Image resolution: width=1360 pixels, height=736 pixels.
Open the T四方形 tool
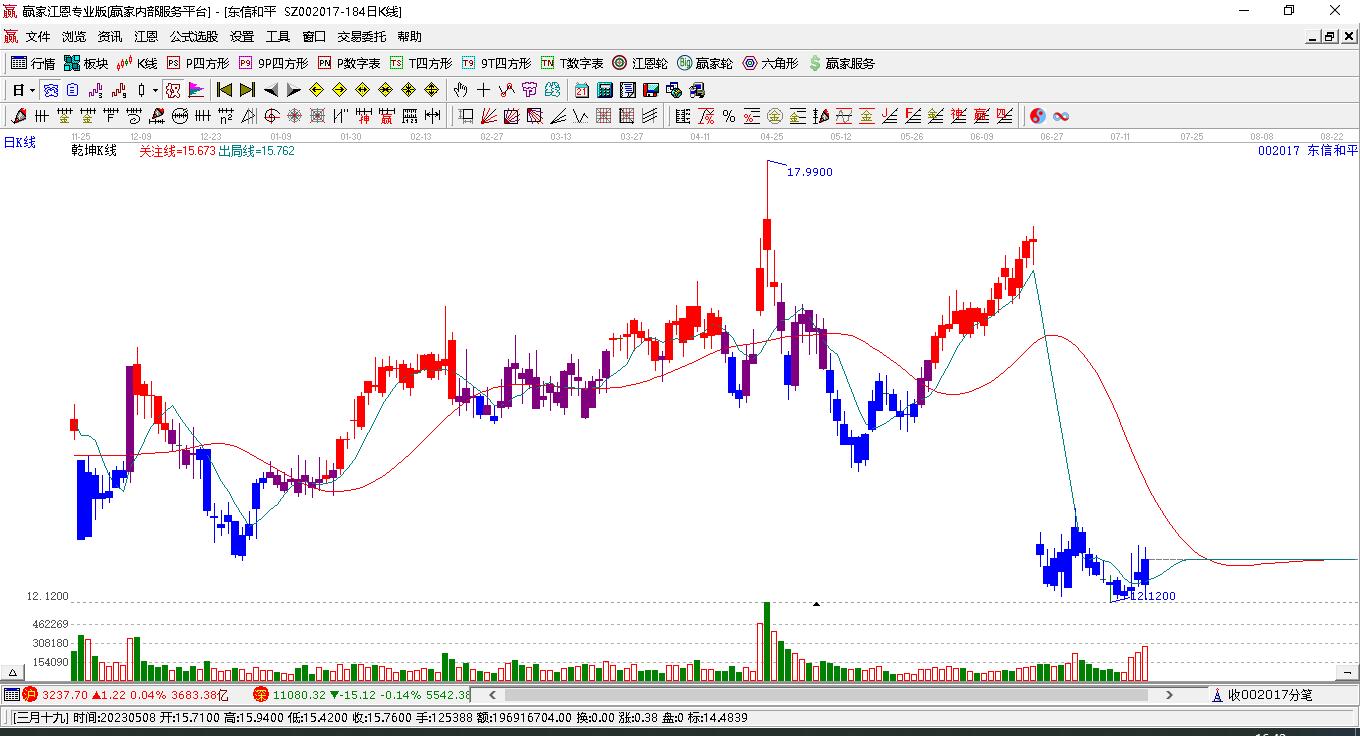[421, 63]
